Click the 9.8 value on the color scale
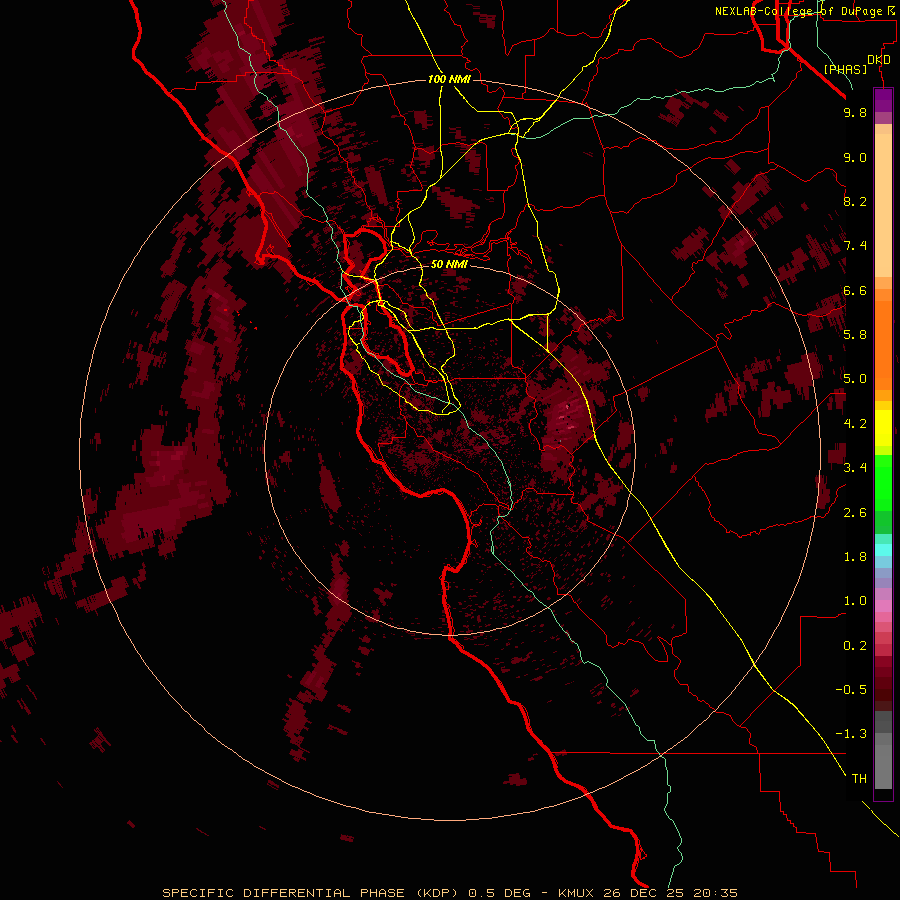Image resolution: width=900 pixels, height=900 pixels. [855, 112]
